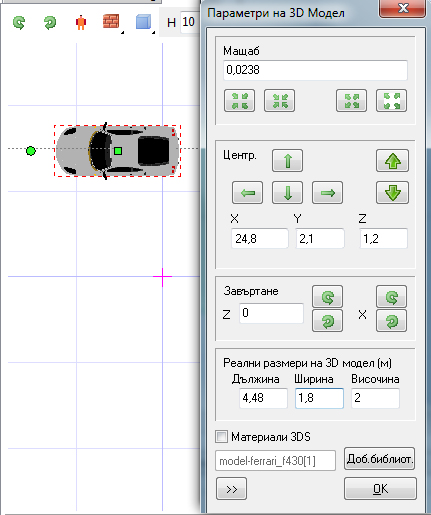Click the Y coordinate field 2,1
Screen dimensions: 431x515
[320, 238]
